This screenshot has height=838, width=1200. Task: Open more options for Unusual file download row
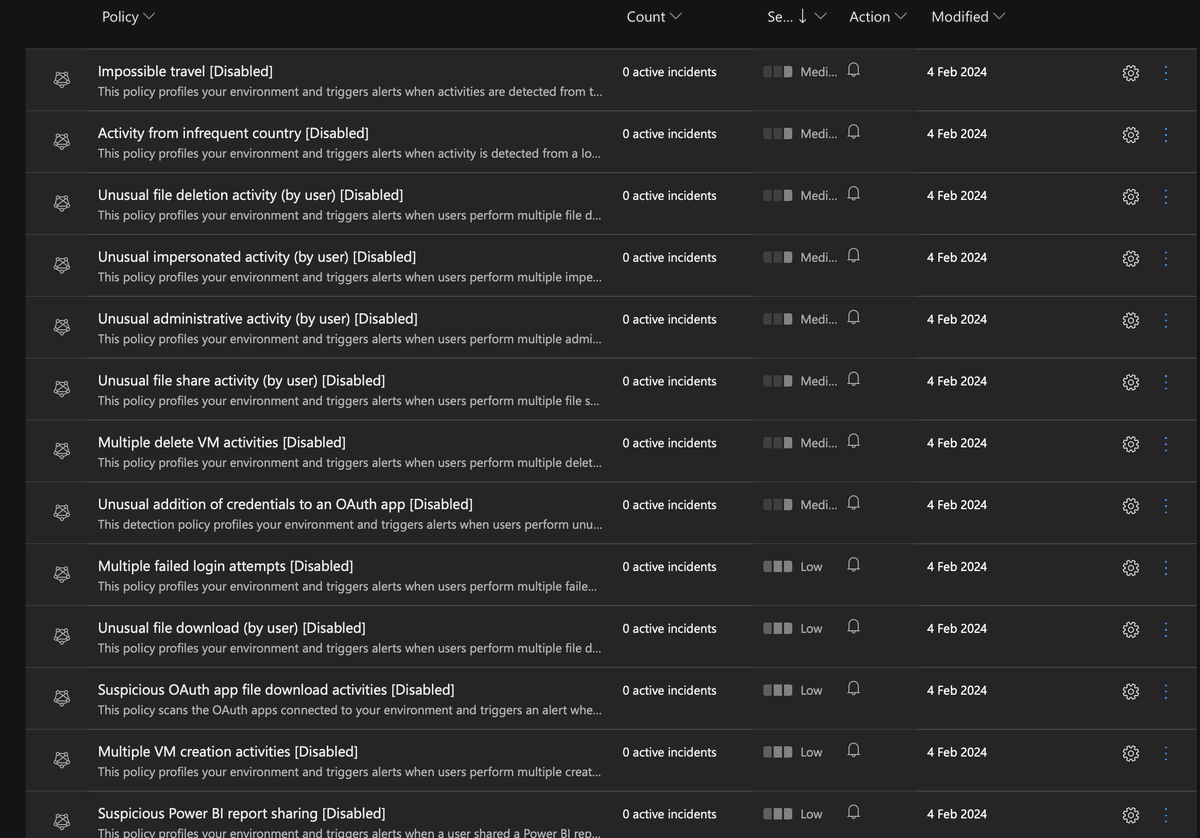point(1166,630)
